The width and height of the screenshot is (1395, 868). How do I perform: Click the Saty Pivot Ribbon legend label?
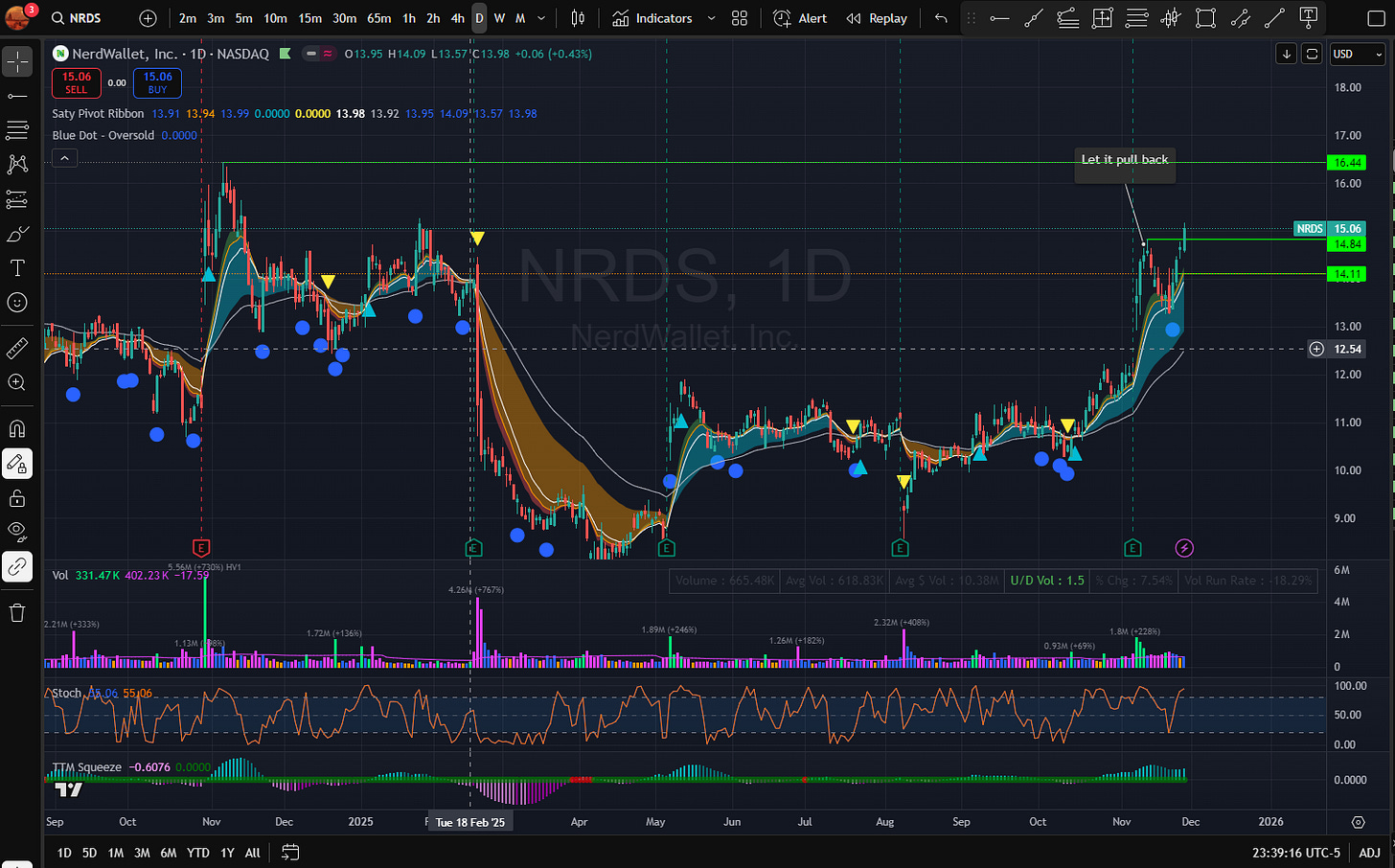(98, 113)
